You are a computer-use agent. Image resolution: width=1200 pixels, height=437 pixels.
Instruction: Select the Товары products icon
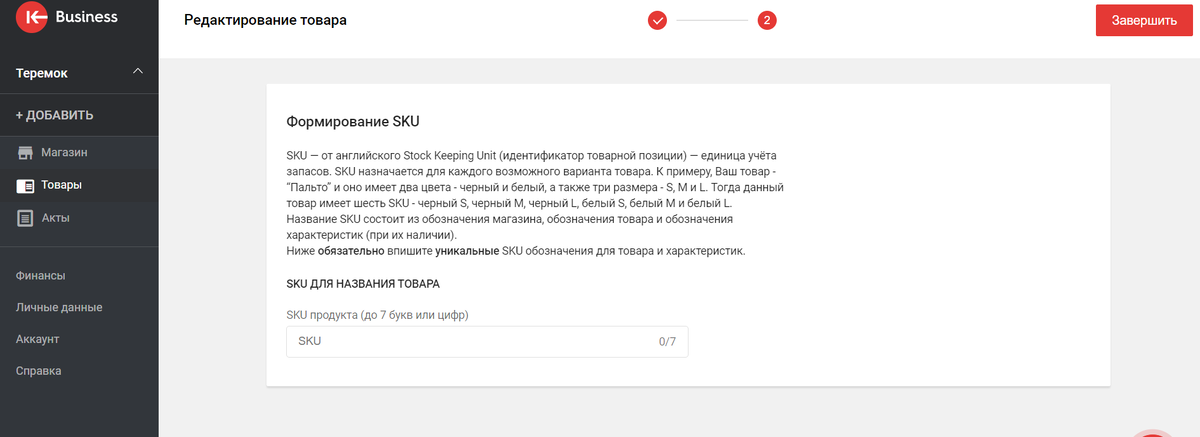[25, 186]
